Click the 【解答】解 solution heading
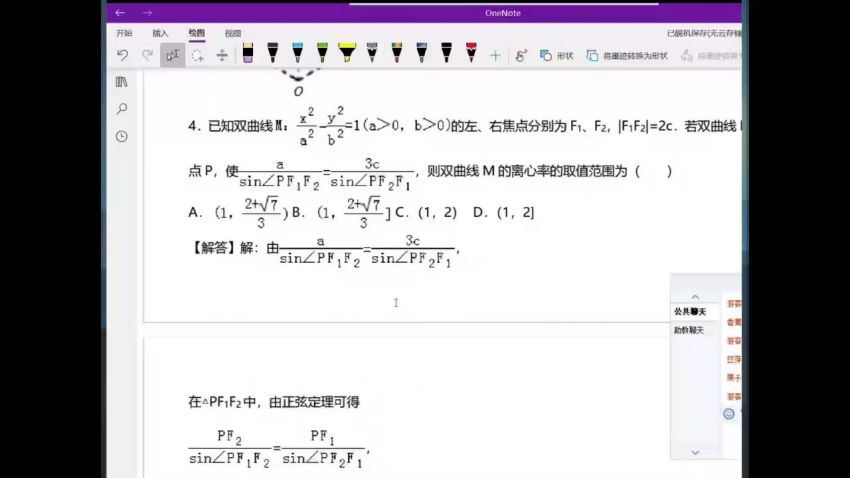 [222, 248]
